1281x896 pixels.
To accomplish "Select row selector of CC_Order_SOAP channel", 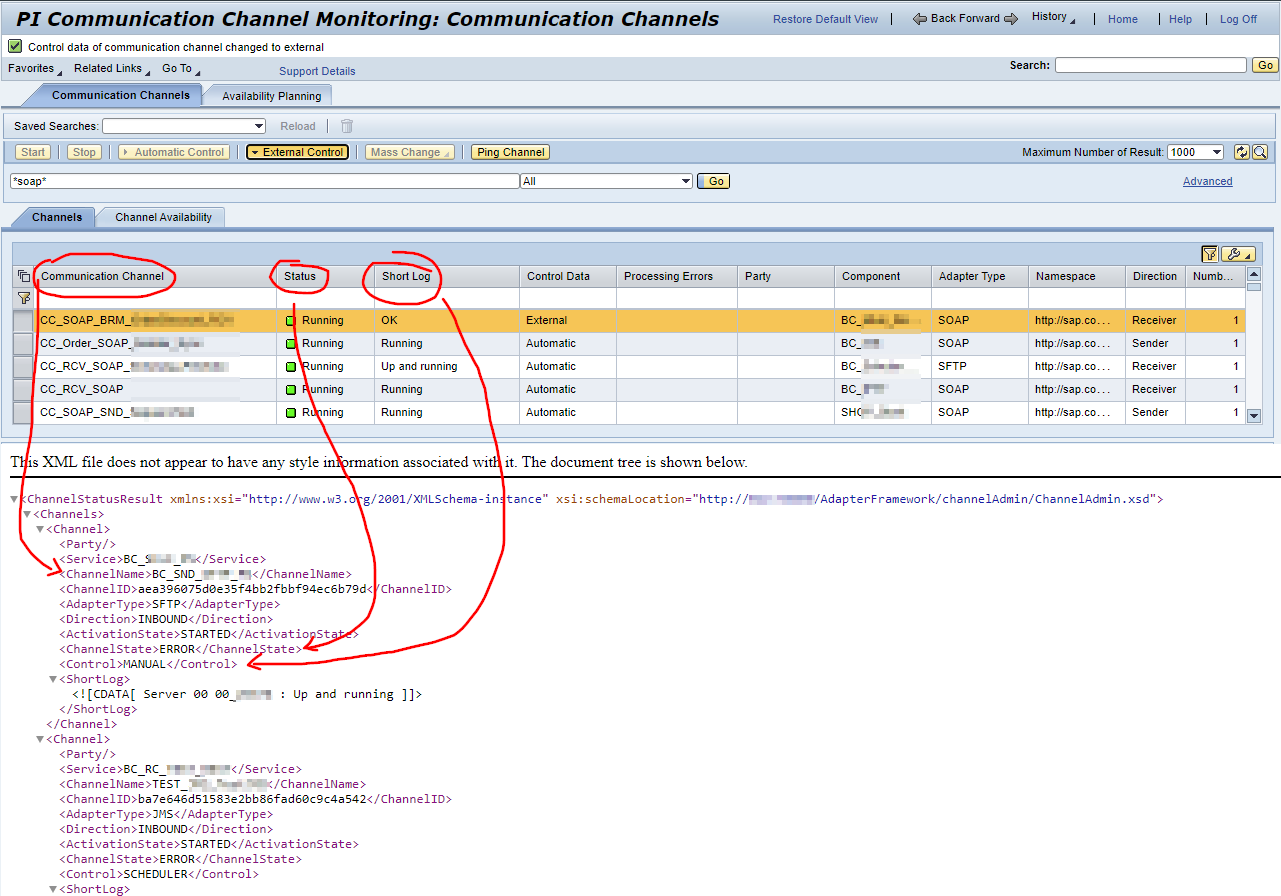I will pyautogui.click(x=23, y=343).
